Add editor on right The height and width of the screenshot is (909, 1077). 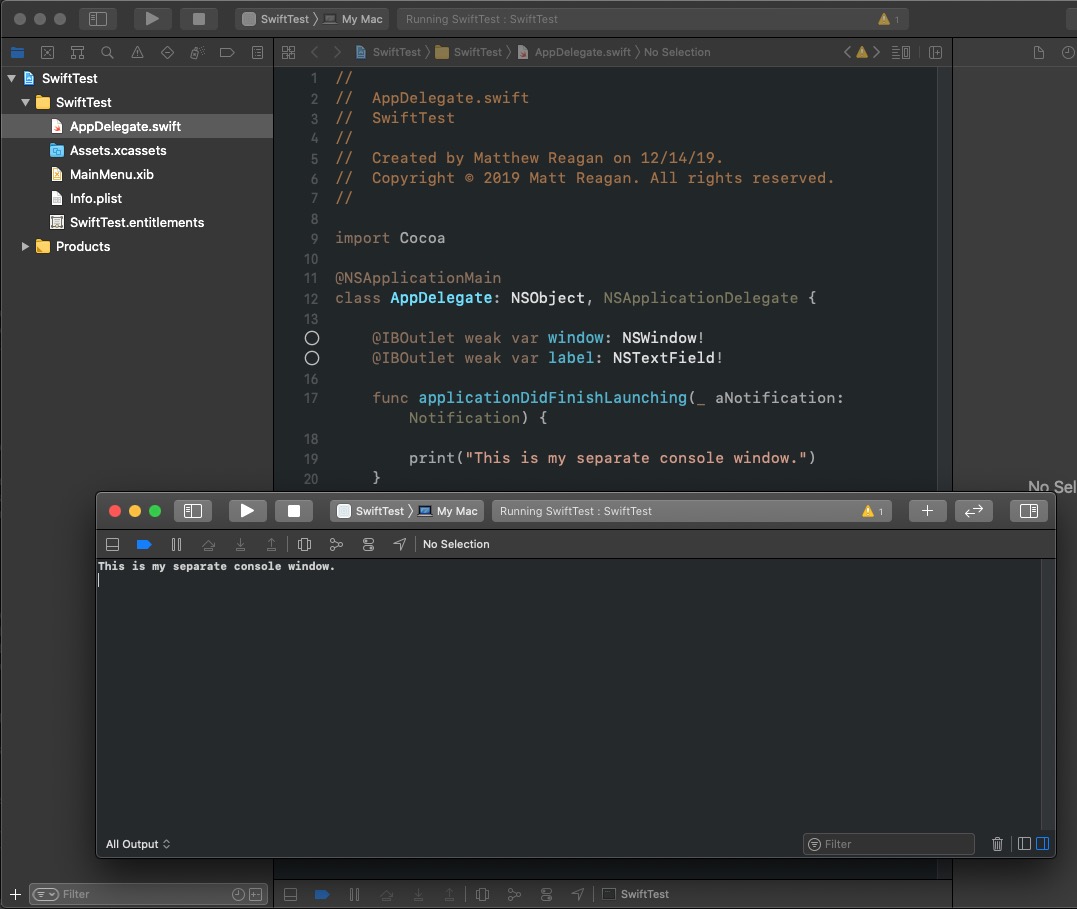(935, 52)
